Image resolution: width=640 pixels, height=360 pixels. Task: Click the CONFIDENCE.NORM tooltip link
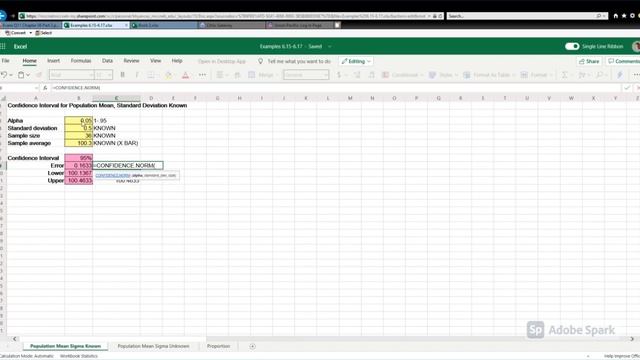[x=113, y=176]
